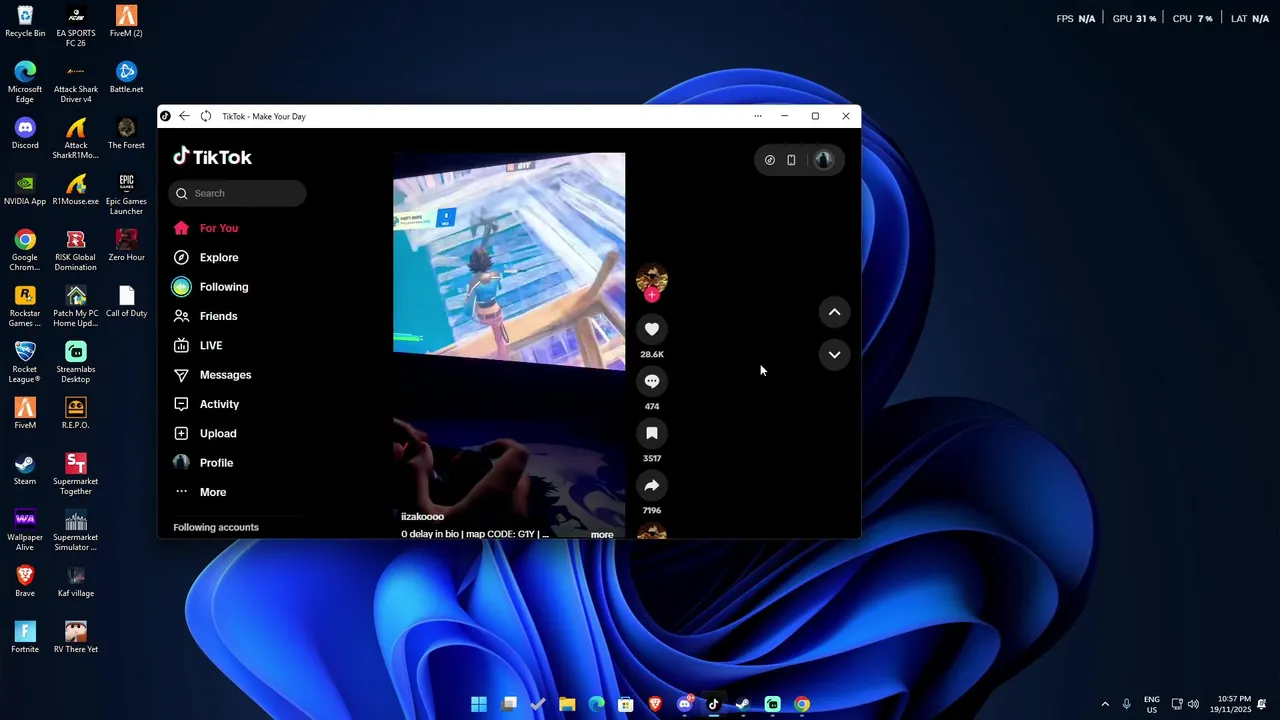Viewport: 1280px width, 720px height.
Task: Select Streamlabs Desktop shortcut
Action: coord(76,362)
